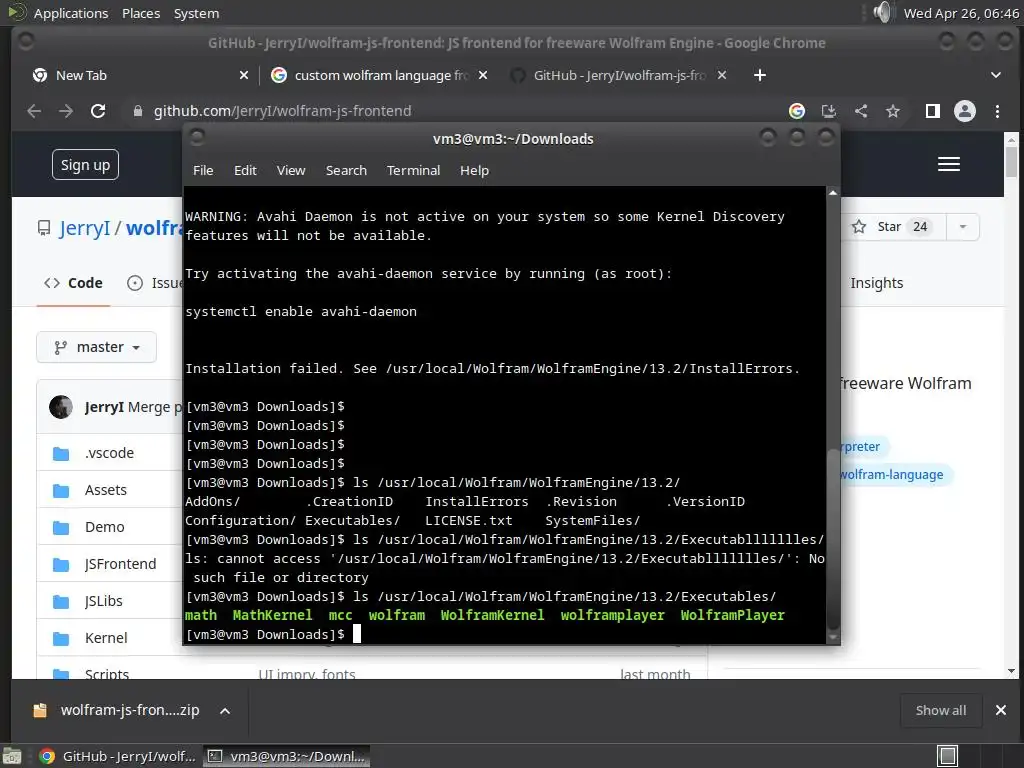Click Show all downloads button
This screenshot has width=1024, height=768.
940,710
